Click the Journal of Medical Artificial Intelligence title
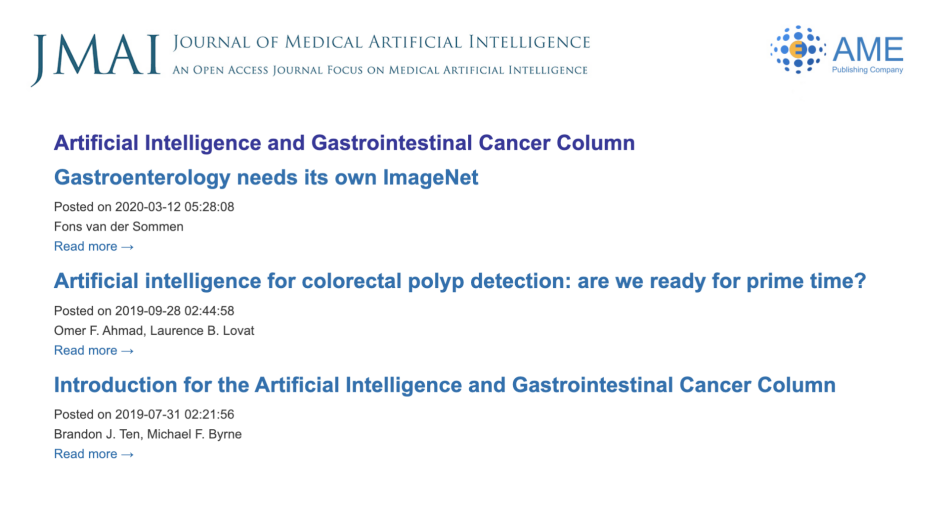This screenshot has height=529, width=947. tap(381, 42)
